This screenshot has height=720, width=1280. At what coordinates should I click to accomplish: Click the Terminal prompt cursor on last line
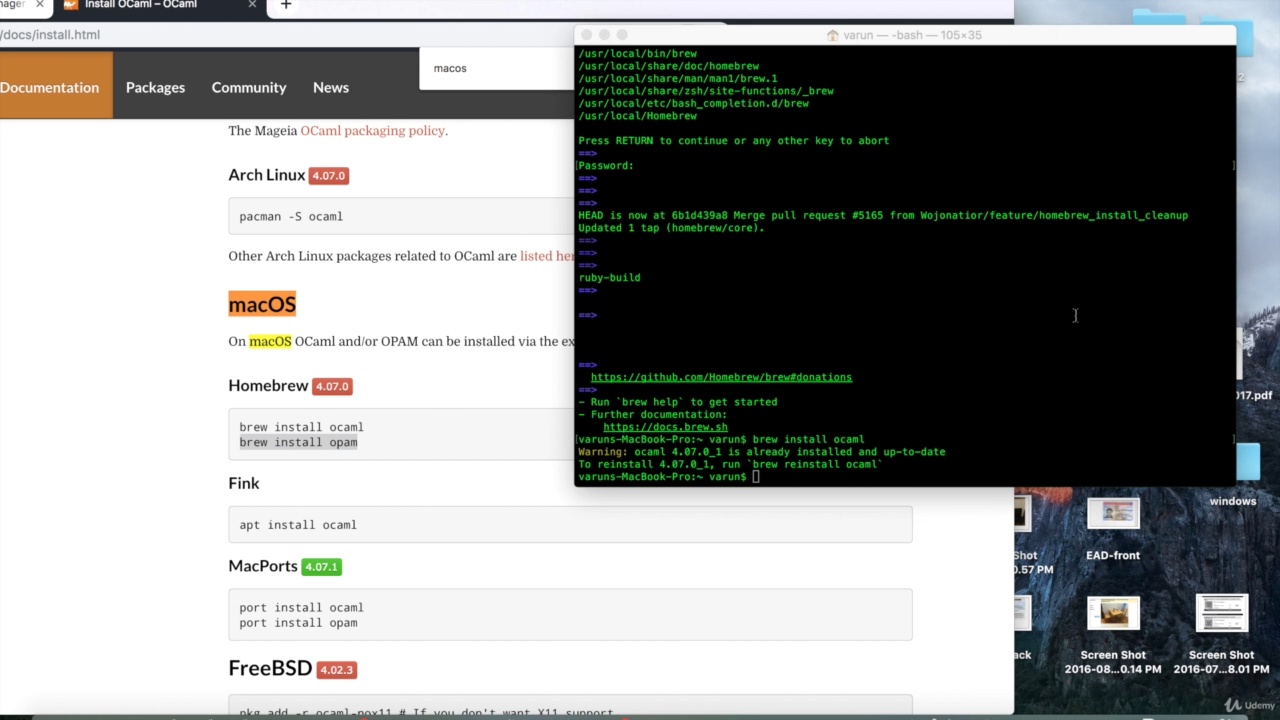pos(756,477)
